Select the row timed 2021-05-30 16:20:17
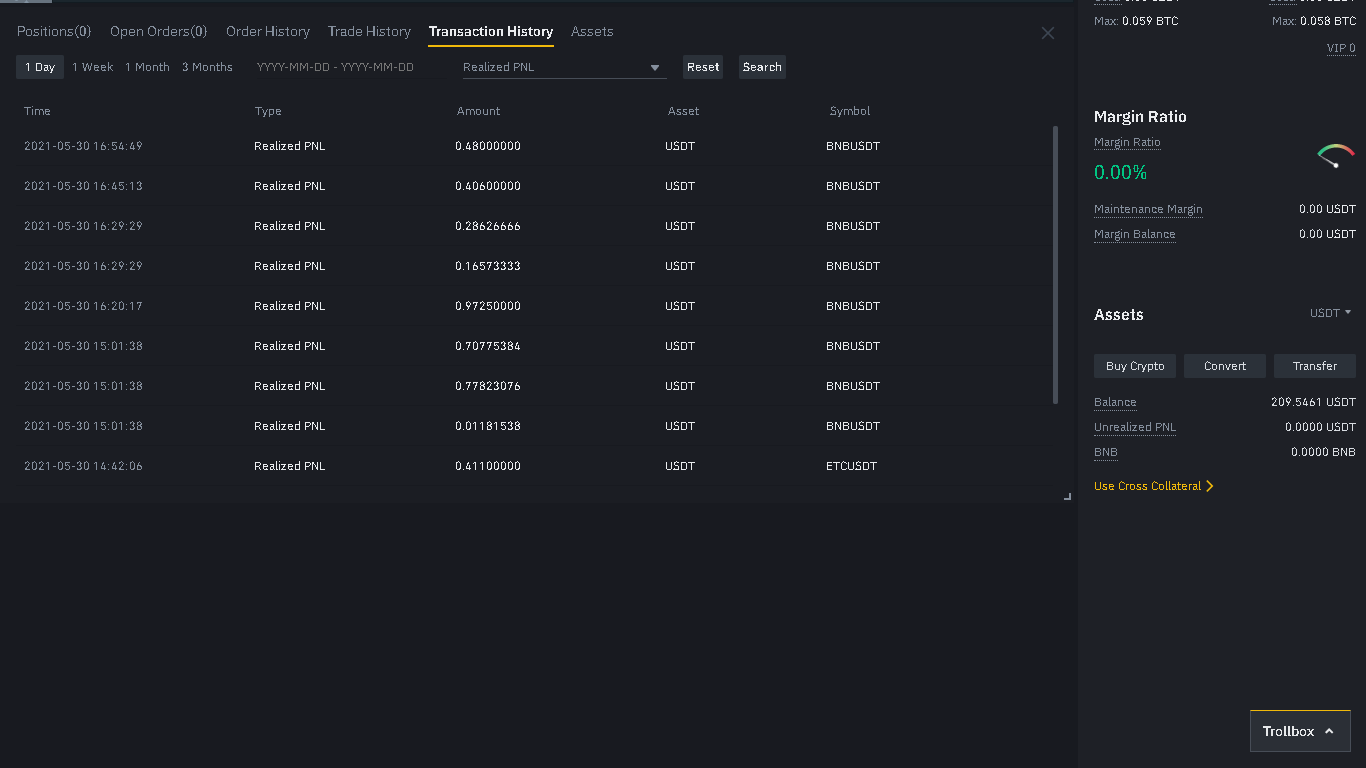 [x=527, y=306]
